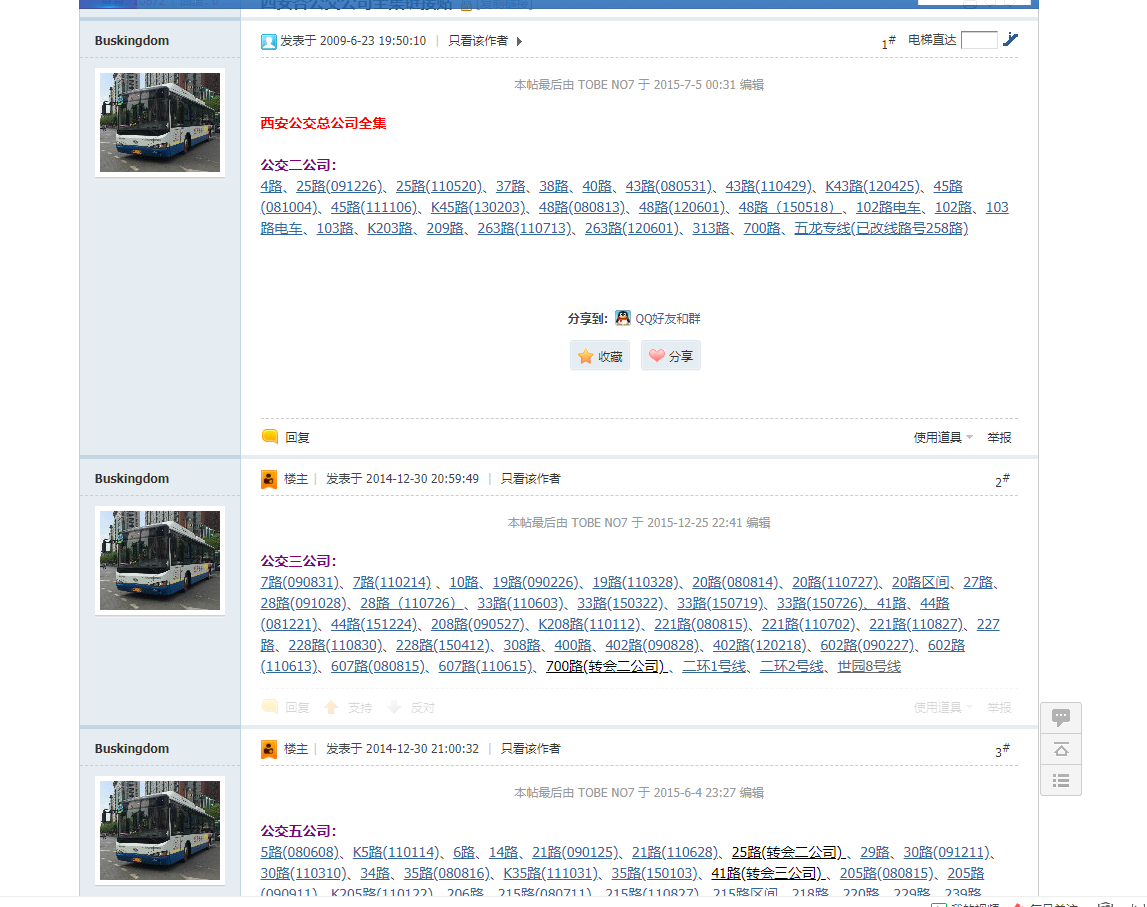1147x907 pixels.
Task: Open 700路(转会二公司) link
Action: [x=605, y=666]
